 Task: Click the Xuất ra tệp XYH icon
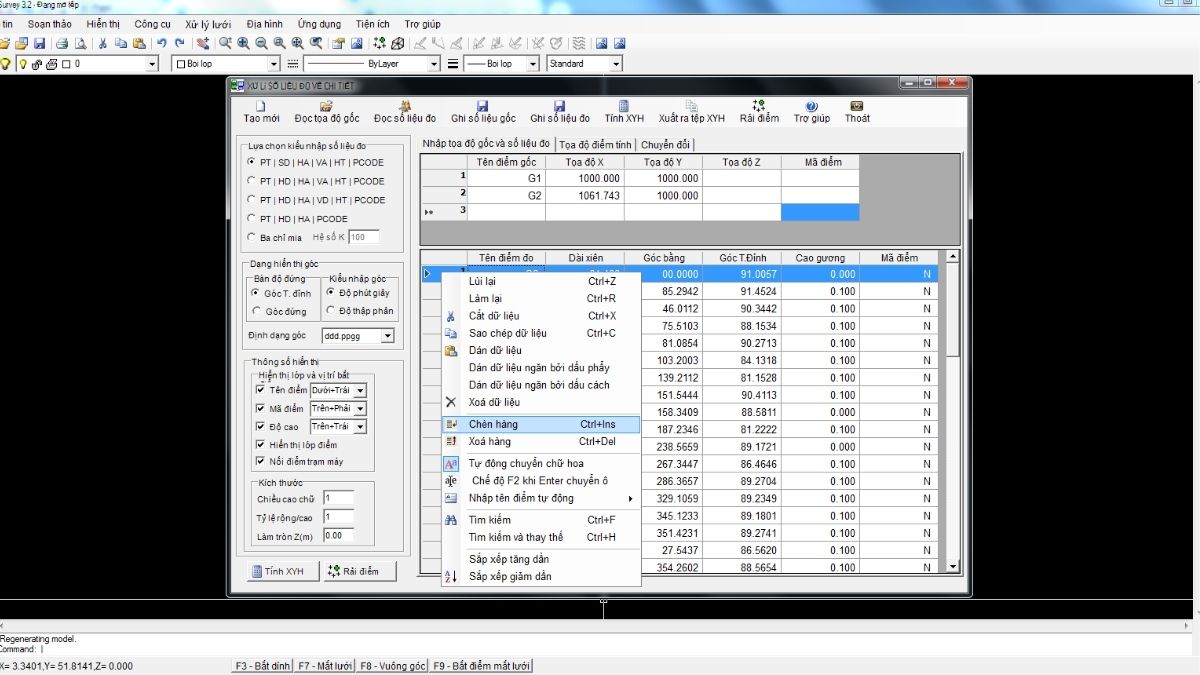(x=691, y=106)
